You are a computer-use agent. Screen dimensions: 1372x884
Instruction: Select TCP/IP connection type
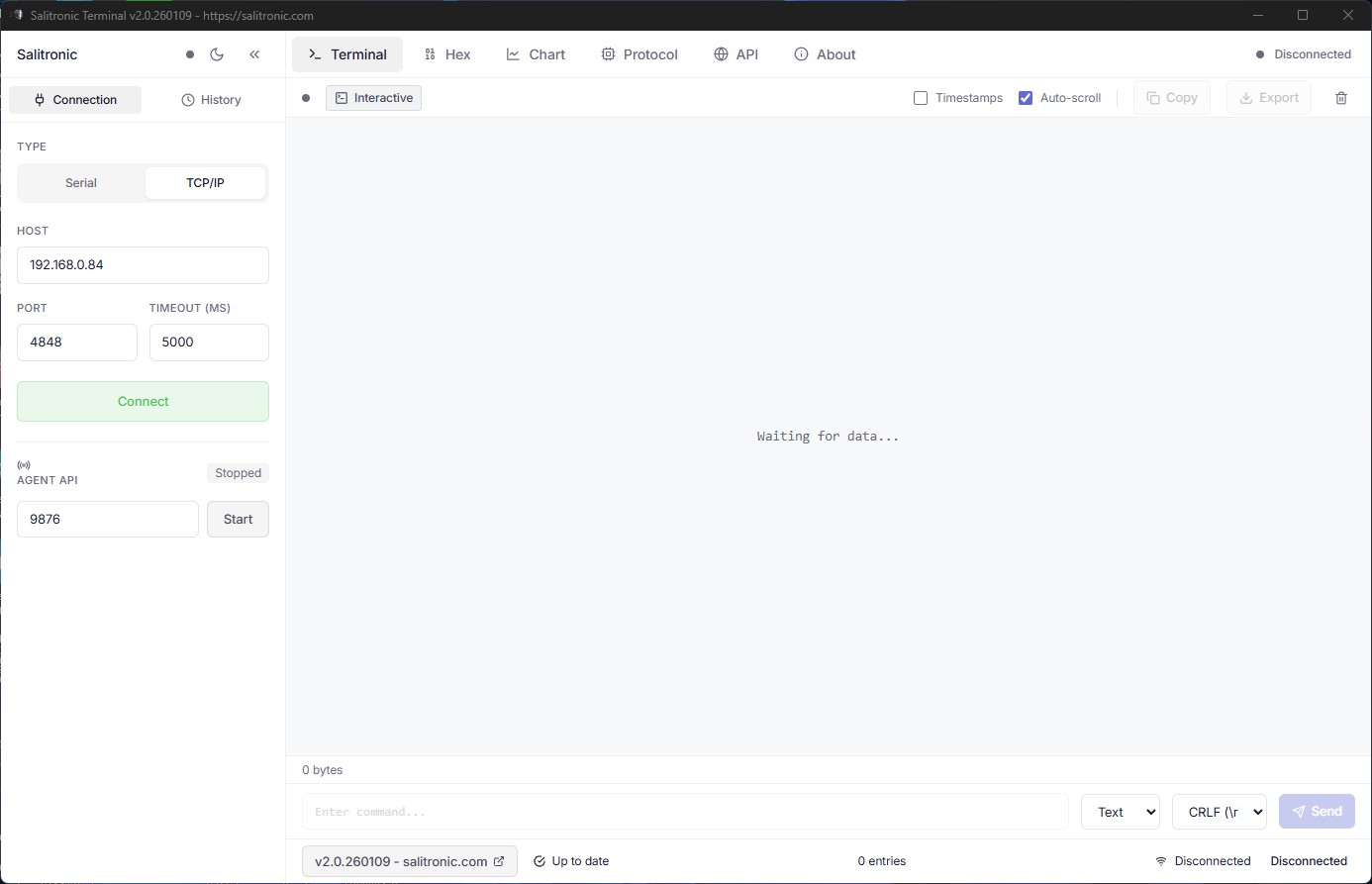tap(205, 183)
